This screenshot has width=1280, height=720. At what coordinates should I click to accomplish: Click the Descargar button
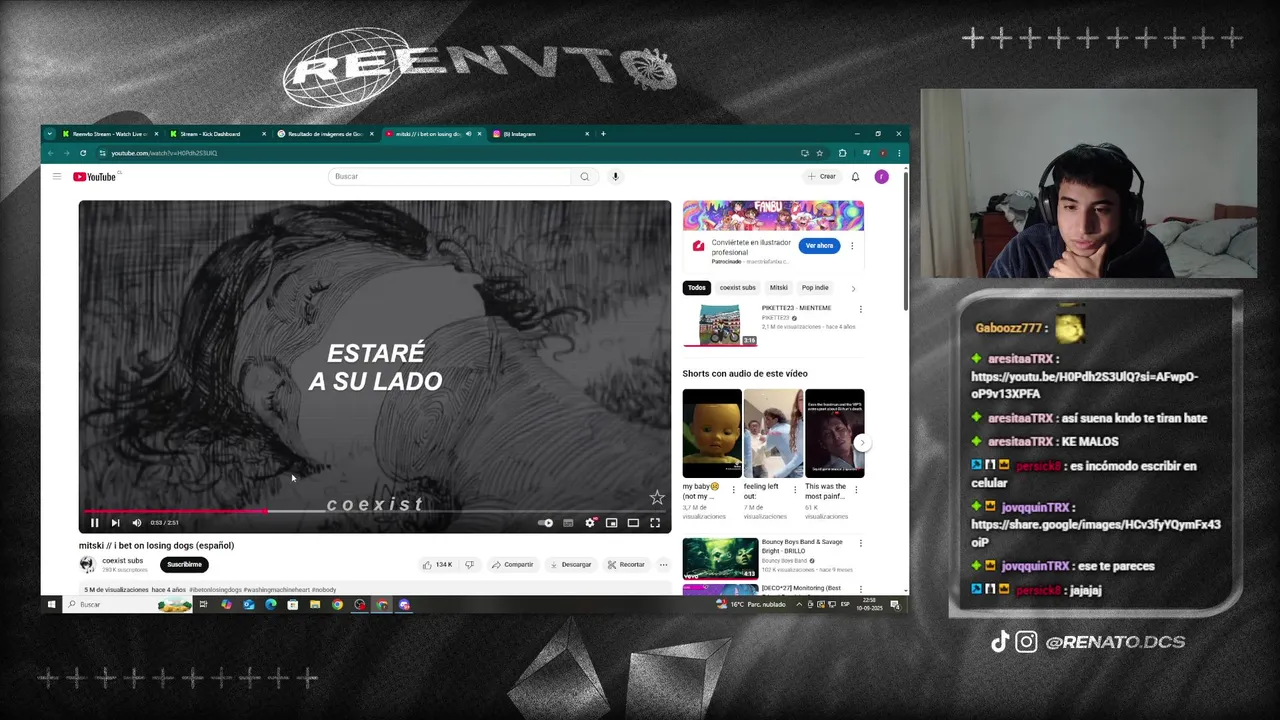pos(570,564)
